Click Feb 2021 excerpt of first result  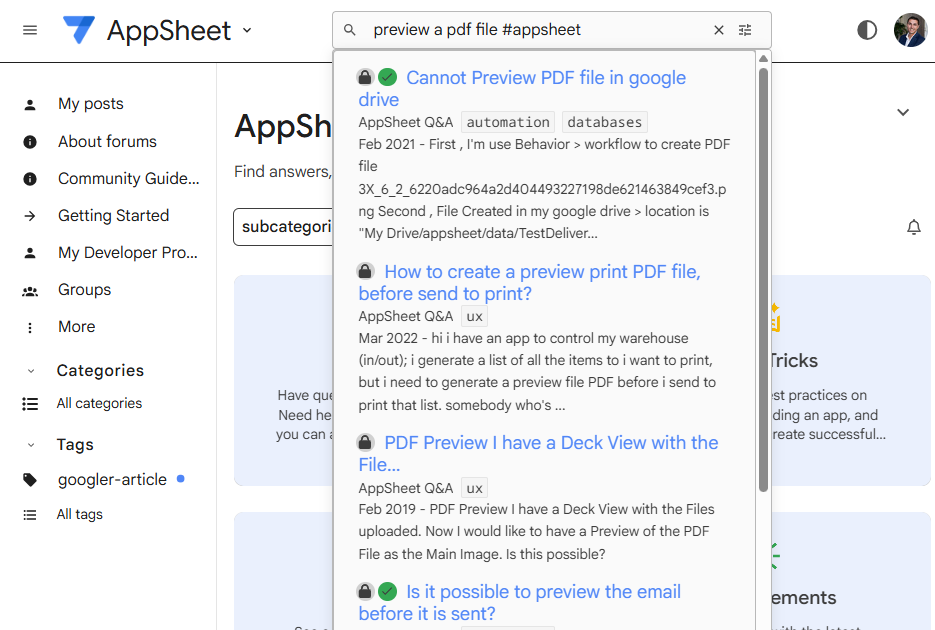pyautogui.click(x=543, y=188)
